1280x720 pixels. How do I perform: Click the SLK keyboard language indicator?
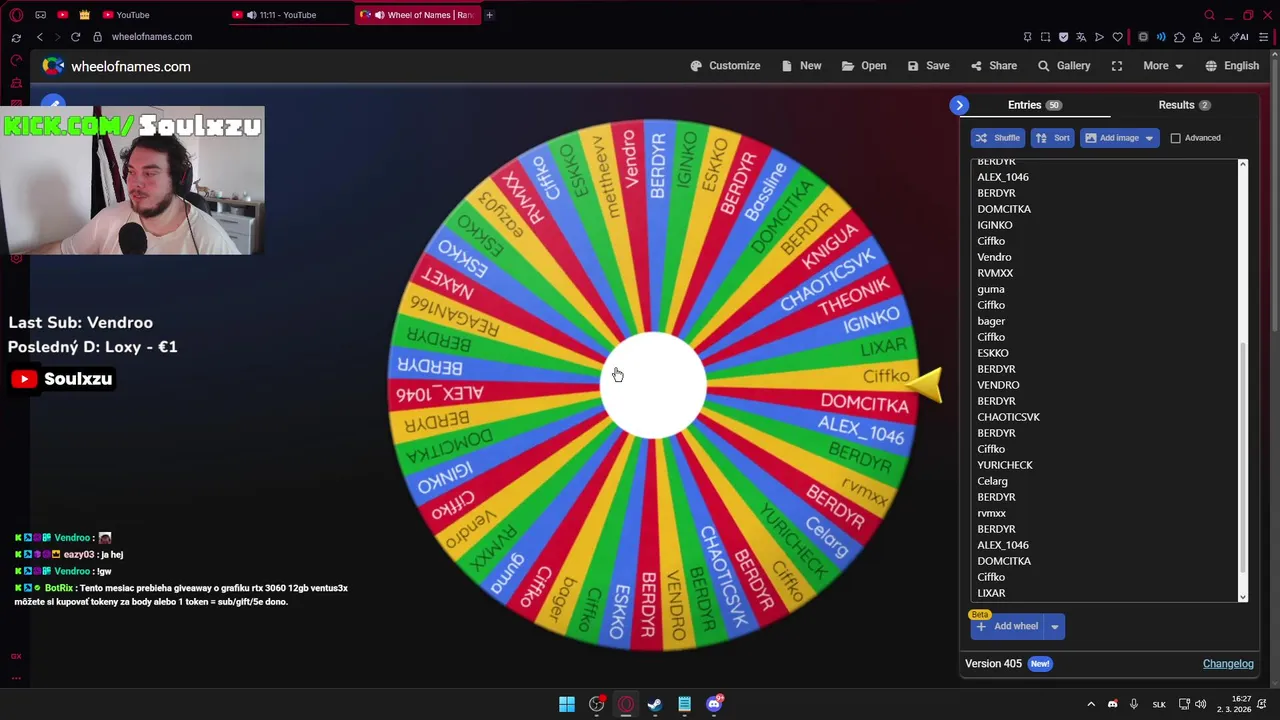coord(1159,704)
